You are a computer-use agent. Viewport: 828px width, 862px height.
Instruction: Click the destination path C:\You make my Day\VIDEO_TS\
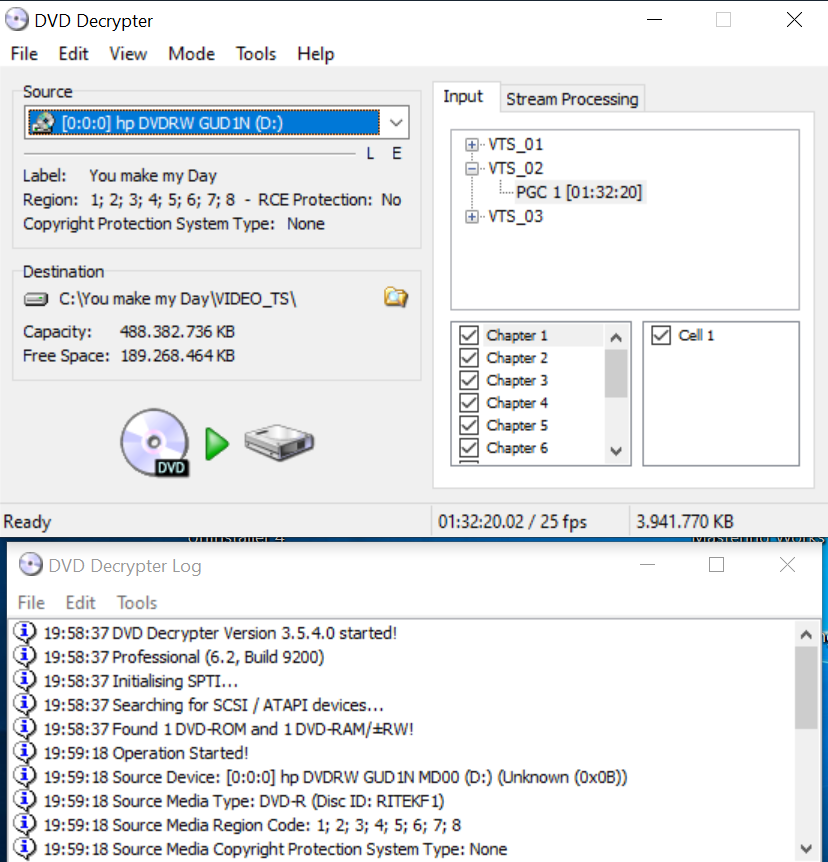coord(178,299)
